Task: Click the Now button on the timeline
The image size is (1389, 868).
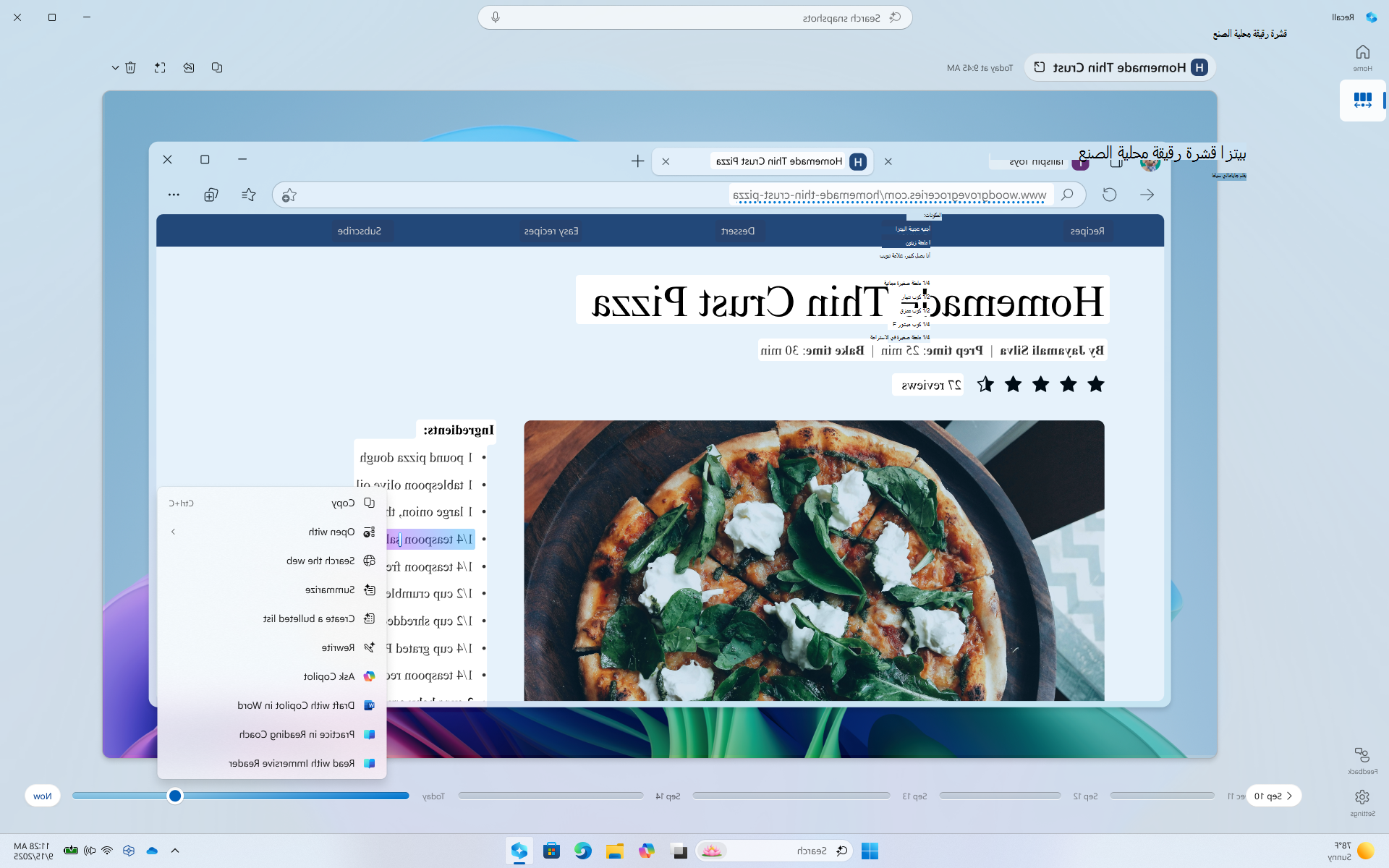Action: click(43, 796)
